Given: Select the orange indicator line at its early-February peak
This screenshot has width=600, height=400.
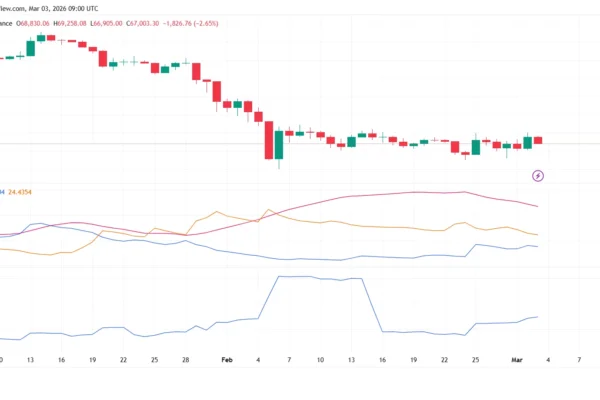Looking at the screenshot, I should click(x=267, y=211).
